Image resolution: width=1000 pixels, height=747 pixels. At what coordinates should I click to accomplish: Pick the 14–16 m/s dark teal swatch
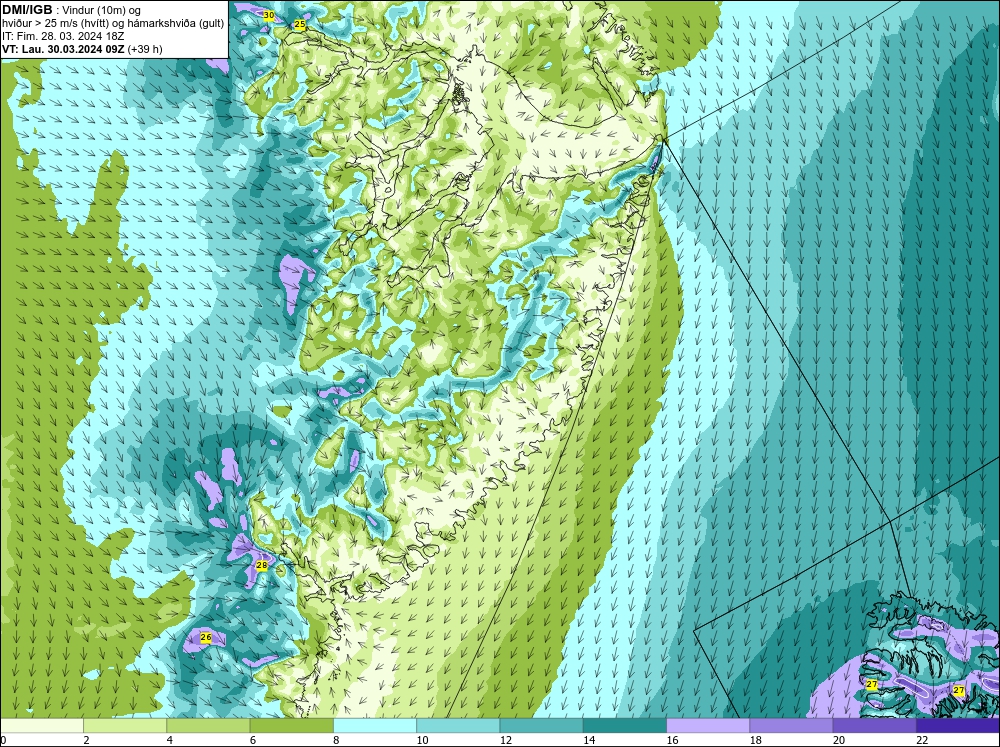[x=624, y=725]
